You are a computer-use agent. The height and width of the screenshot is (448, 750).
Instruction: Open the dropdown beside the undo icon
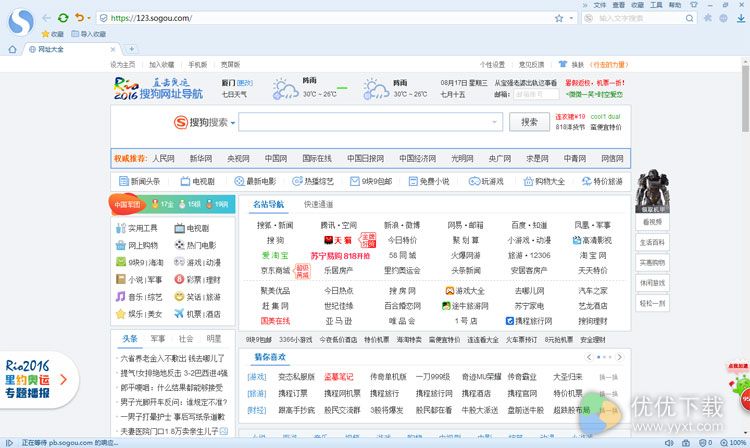[x=89, y=18]
